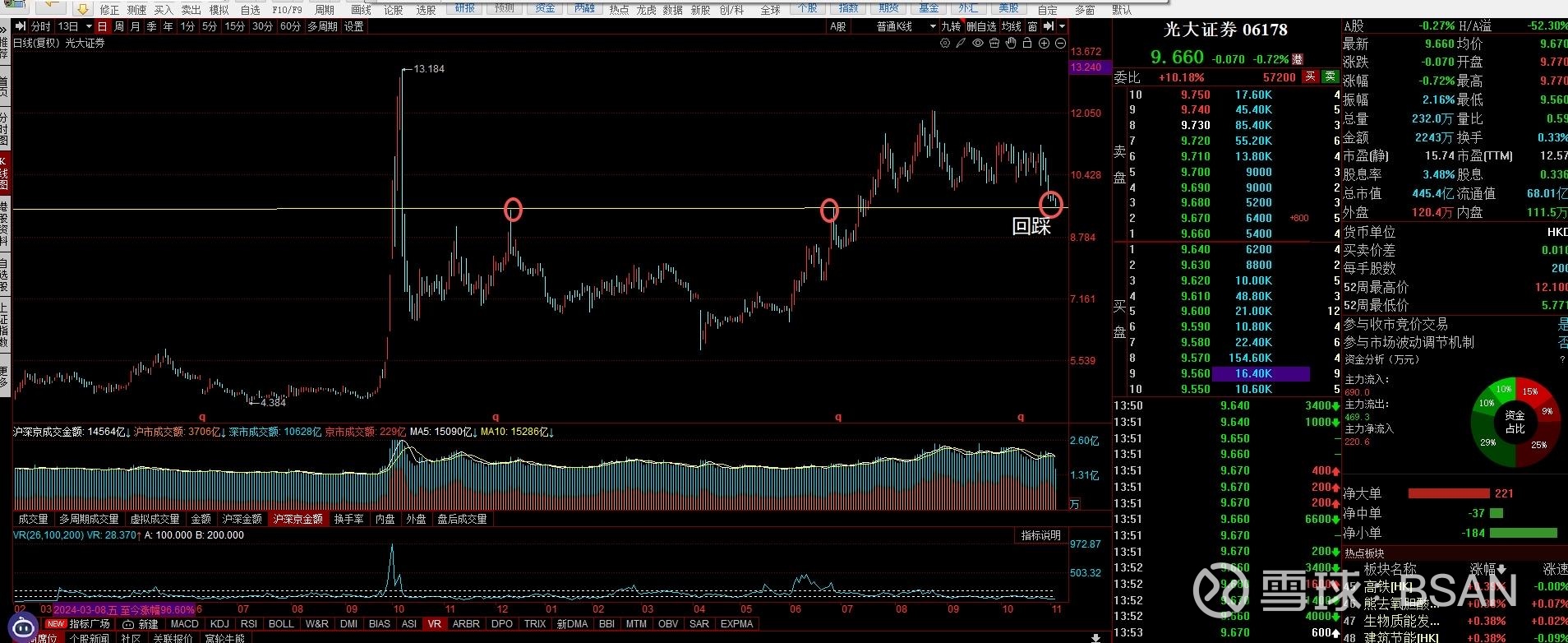
Task: Open 多窗 in top menu
Action: pyautogui.click(x=1085, y=10)
